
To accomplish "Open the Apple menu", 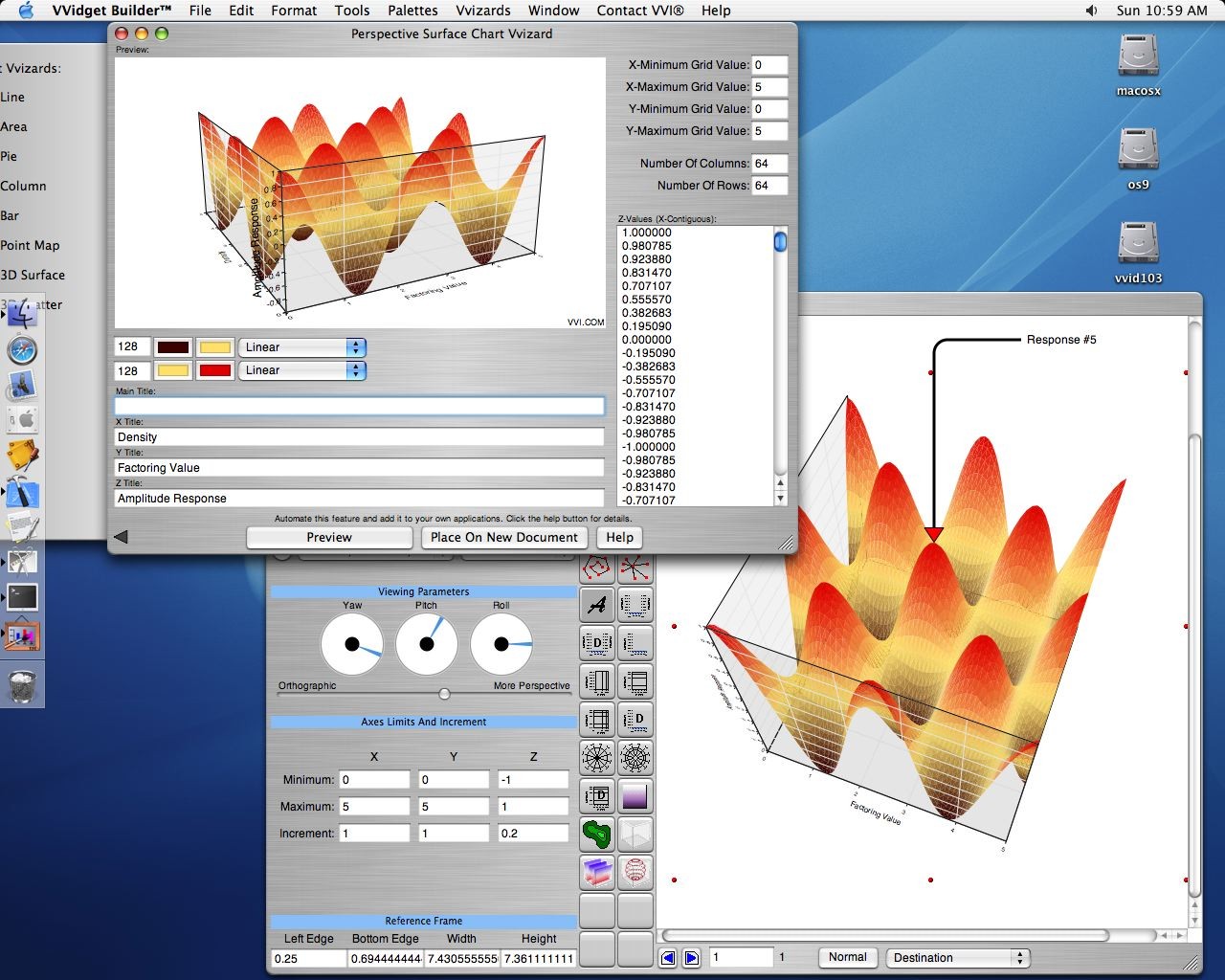I will coord(26,11).
